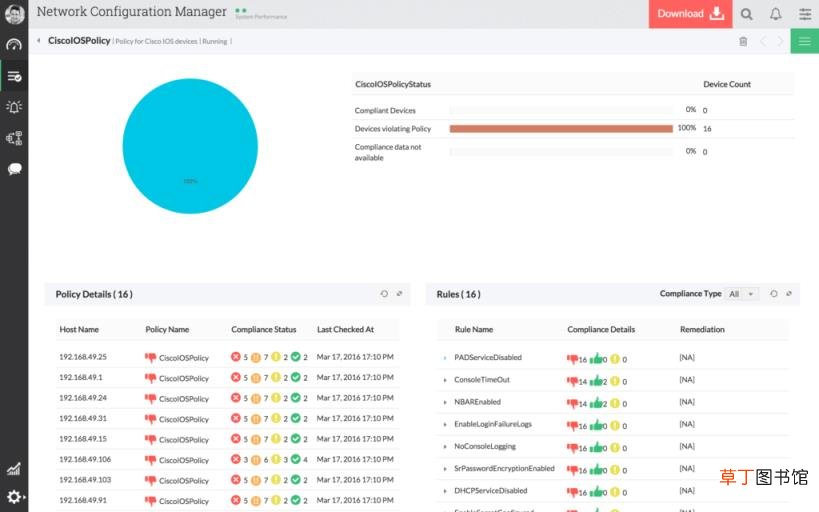Viewport: 819px width, 512px height.
Task: Sort by Host Name column header
Action: [79, 330]
